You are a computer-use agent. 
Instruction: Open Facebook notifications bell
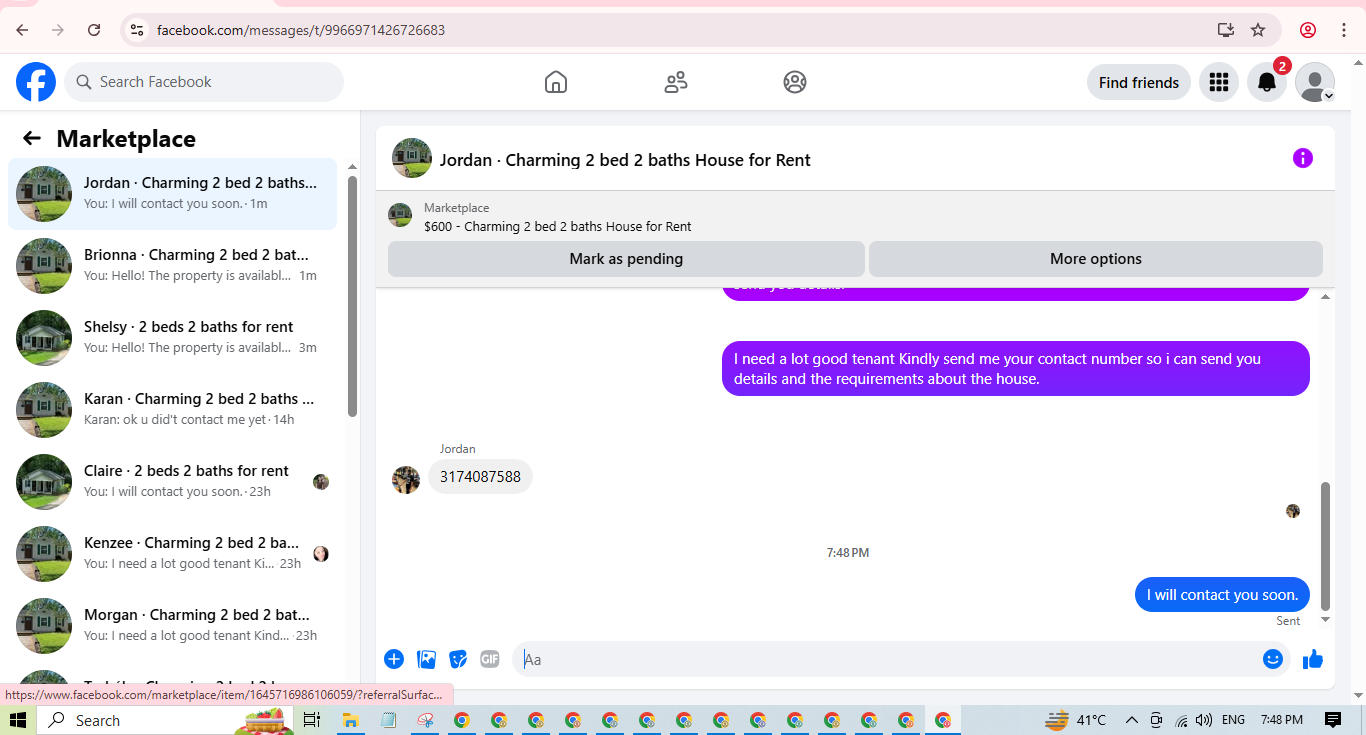point(1267,82)
